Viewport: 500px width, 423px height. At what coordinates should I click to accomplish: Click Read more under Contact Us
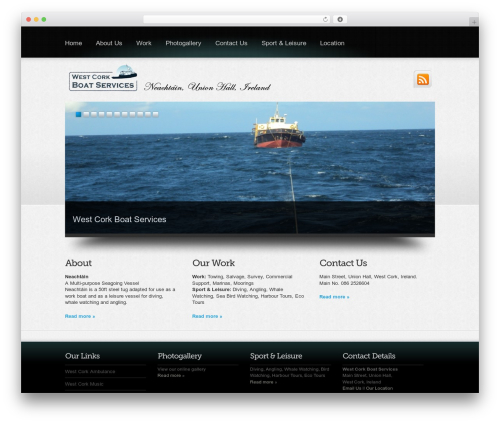334,297
